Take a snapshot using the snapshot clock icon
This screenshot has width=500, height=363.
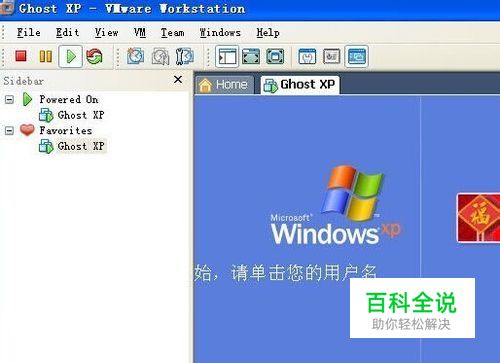pyautogui.click(x=136, y=56)
